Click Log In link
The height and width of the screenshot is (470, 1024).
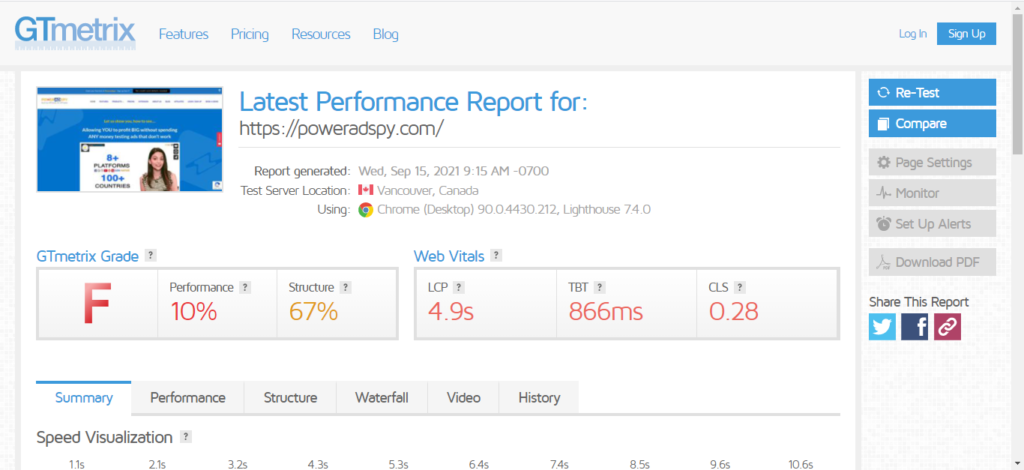912,34
